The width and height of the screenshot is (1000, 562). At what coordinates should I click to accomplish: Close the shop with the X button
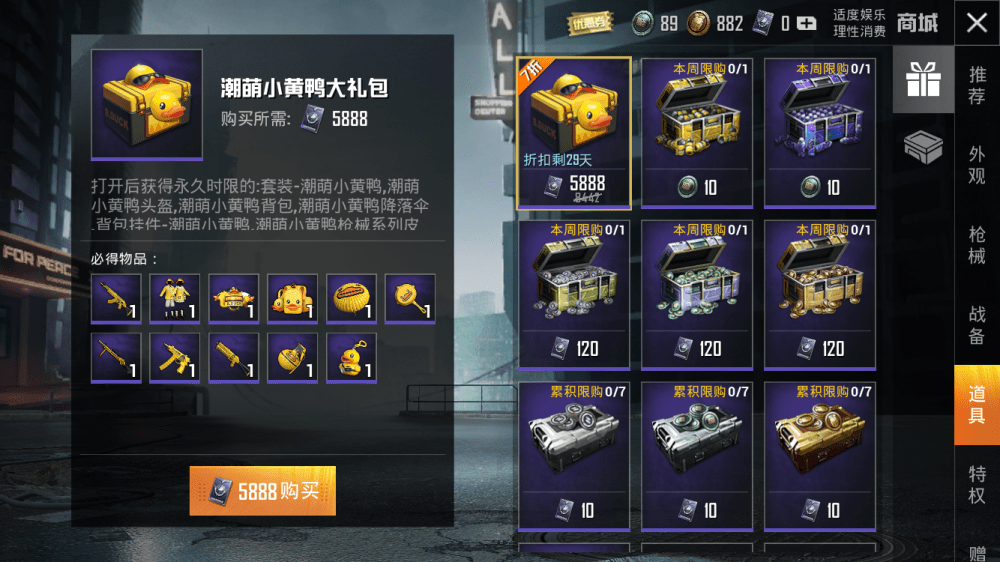point(976,23)
